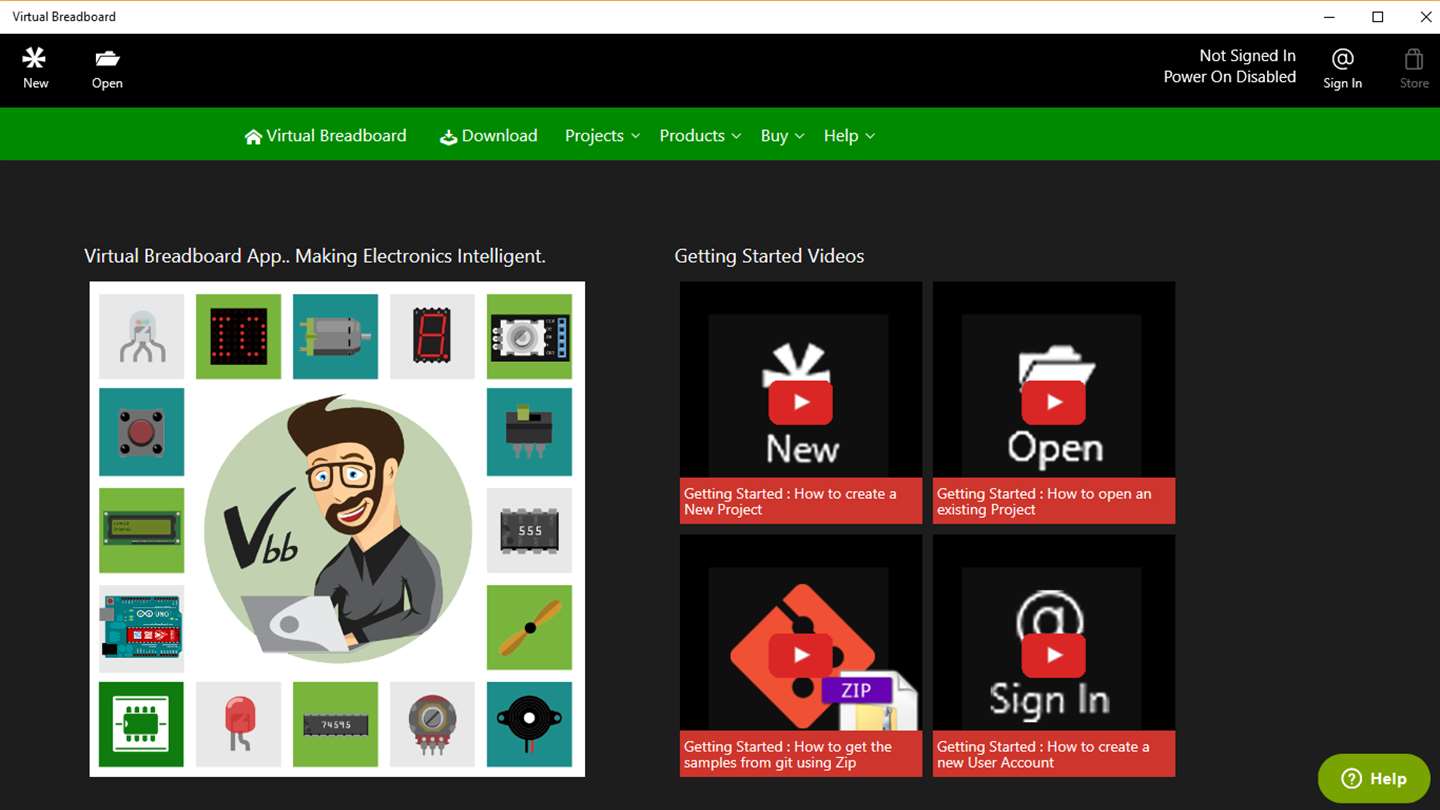Play the New Project getting started video
This screenshot has width=1440, height=810.
coord(800,402)
